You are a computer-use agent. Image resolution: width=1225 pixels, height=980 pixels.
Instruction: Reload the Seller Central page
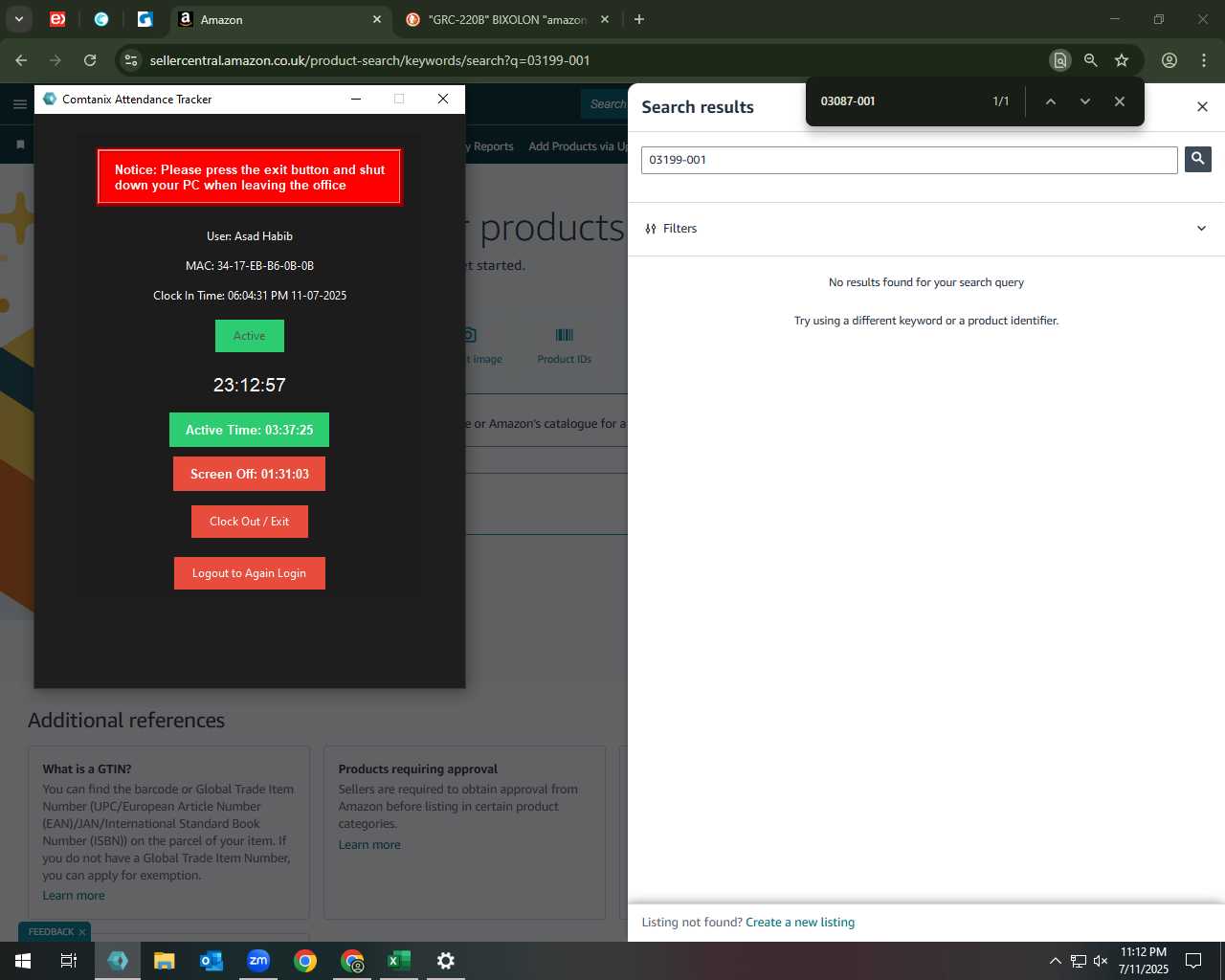pyautogui.click(x=90, y=60)
